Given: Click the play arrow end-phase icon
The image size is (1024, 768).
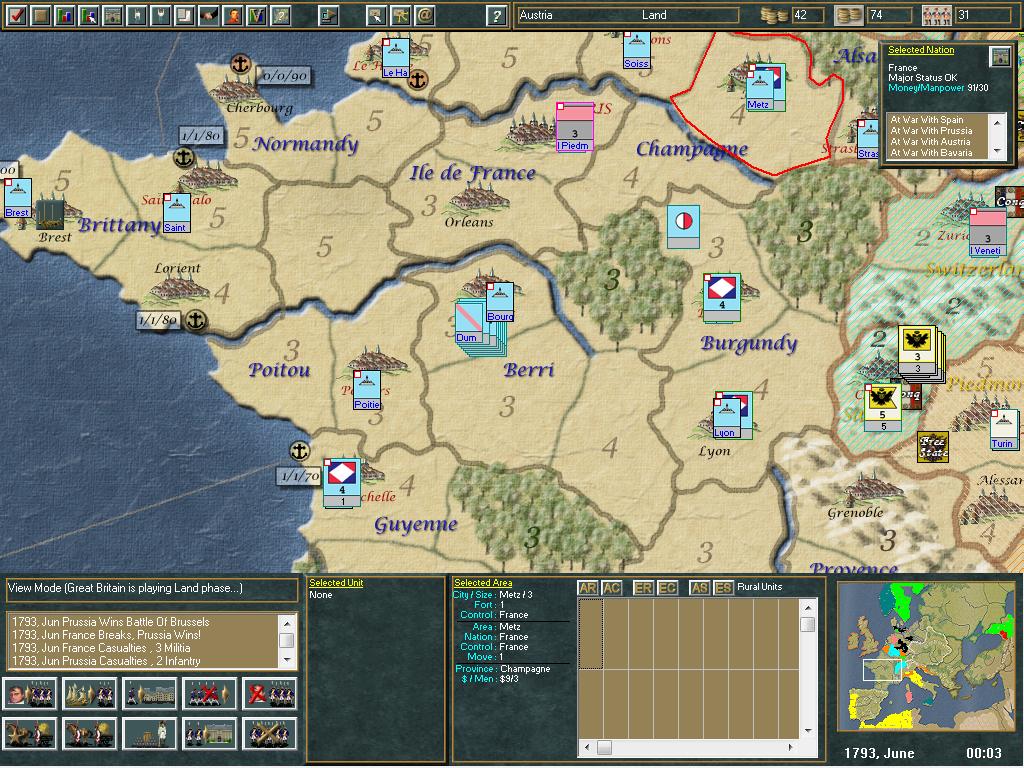Looking at the screenshot, I should pos(328,15).
